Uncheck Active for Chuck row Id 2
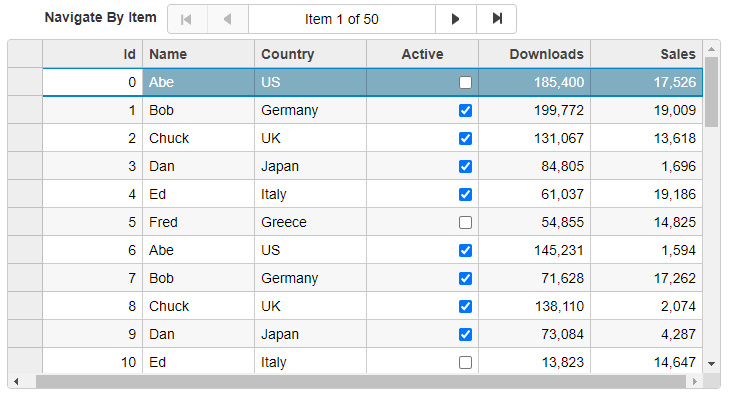 tap(465, 138)
